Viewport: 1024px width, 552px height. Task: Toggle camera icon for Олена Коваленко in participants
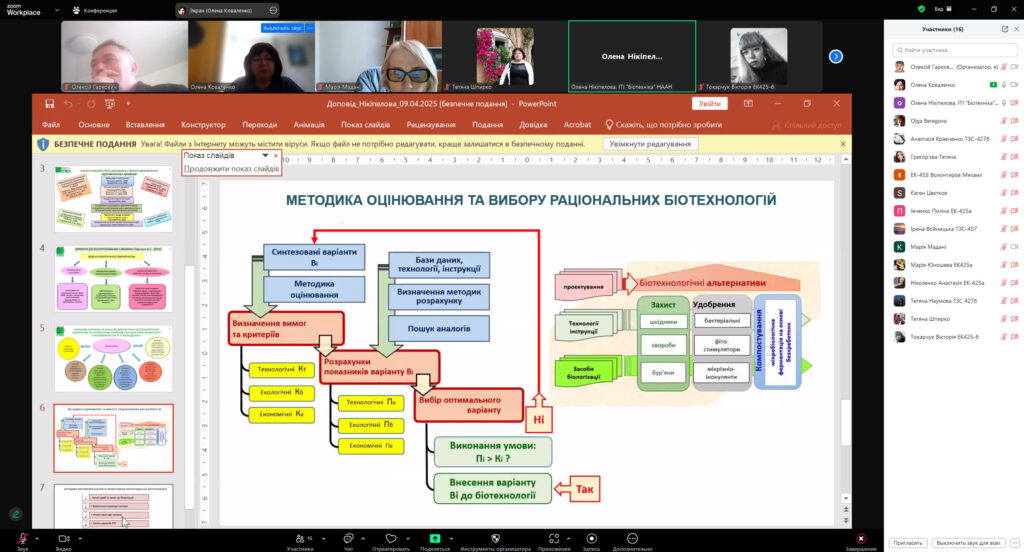click(1014, 85)
